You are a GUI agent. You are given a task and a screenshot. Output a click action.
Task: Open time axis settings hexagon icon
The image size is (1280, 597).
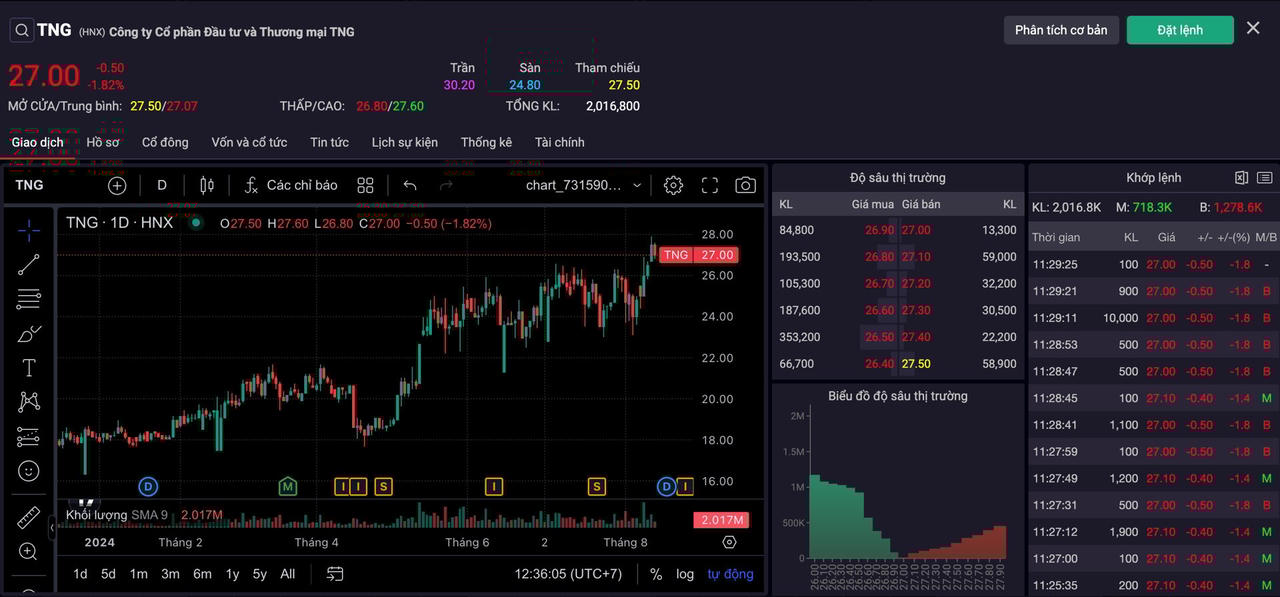(729, 542)
